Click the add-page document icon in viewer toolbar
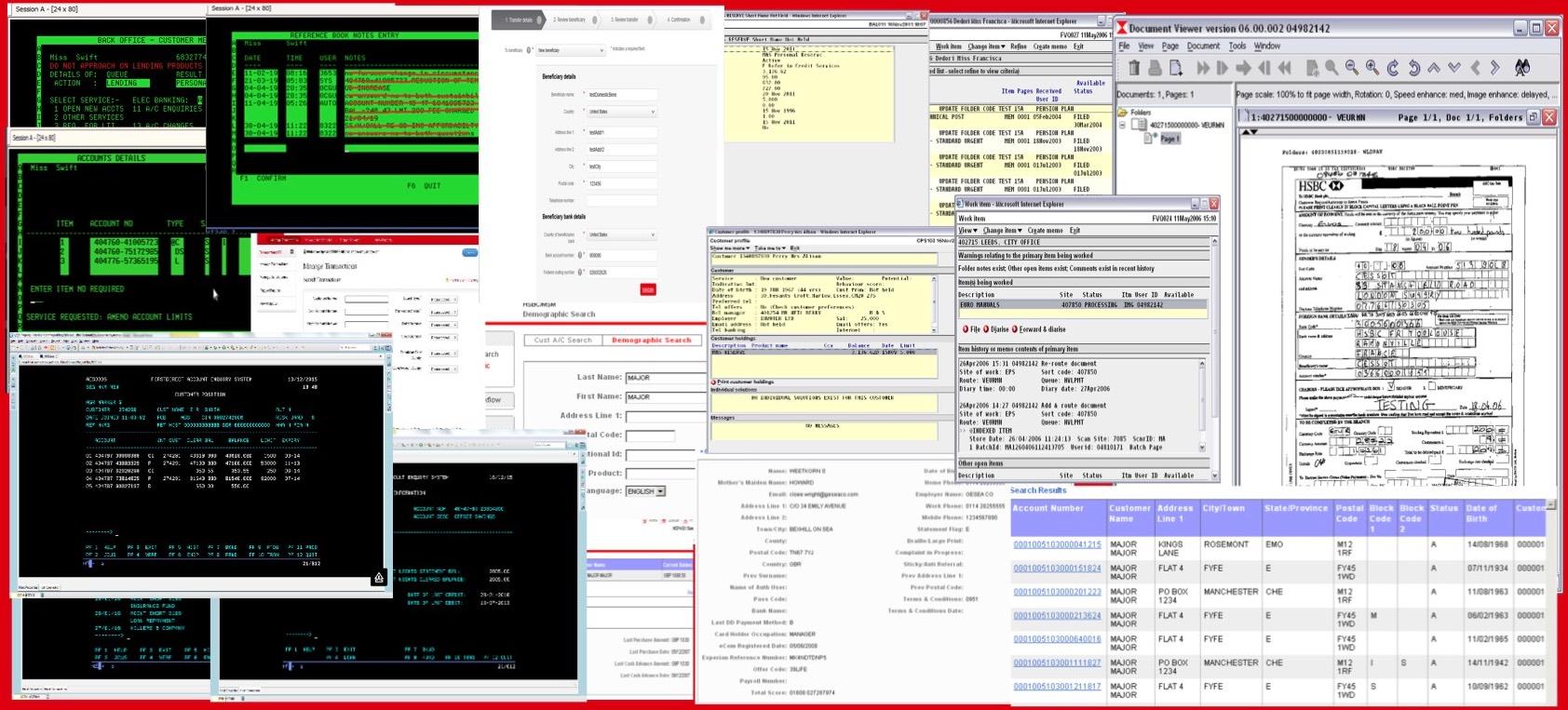The width and height of the screenshot is (1568, 710). pos(1313,68)
